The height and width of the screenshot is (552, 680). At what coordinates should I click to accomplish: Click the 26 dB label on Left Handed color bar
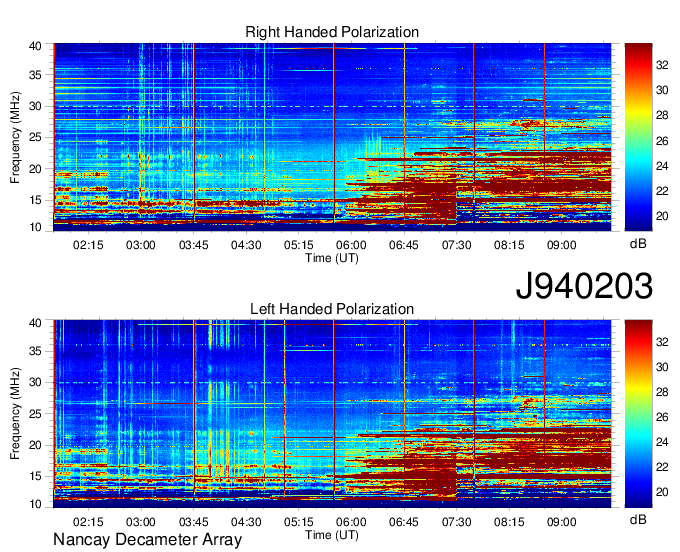click(662, 417)
